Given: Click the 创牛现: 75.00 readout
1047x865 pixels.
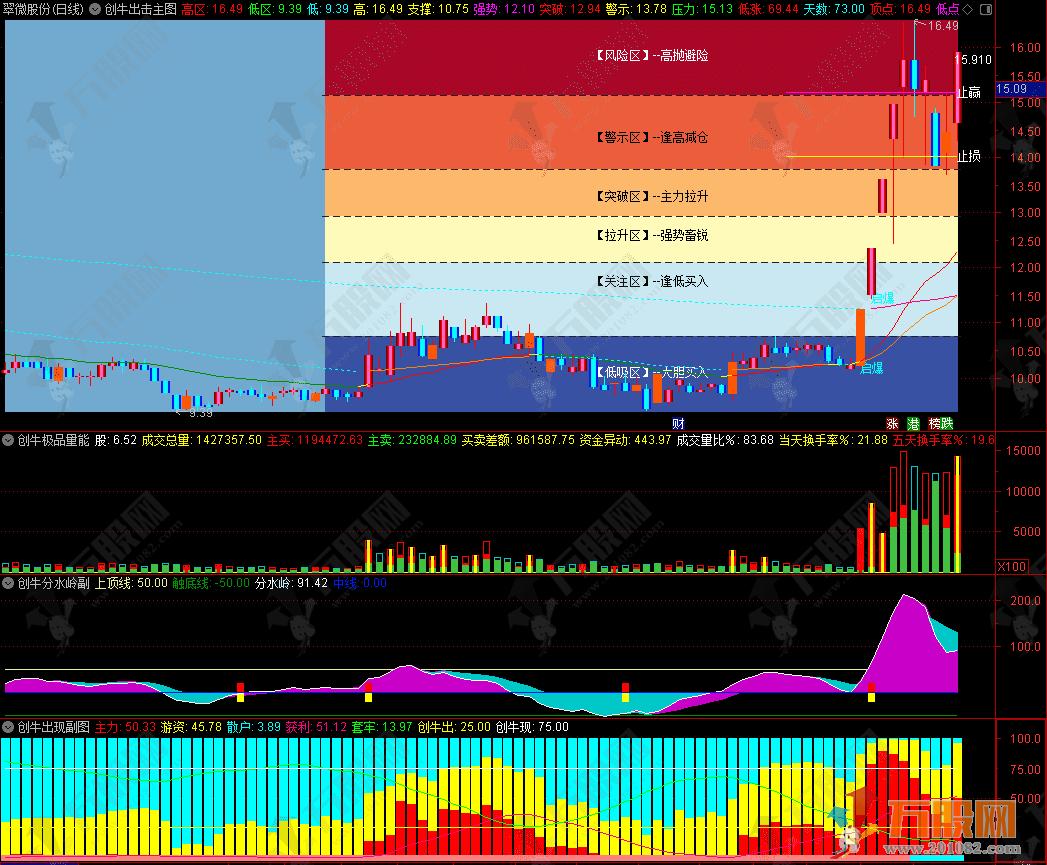Looking at the screenshot, I should tap(532, 727).
